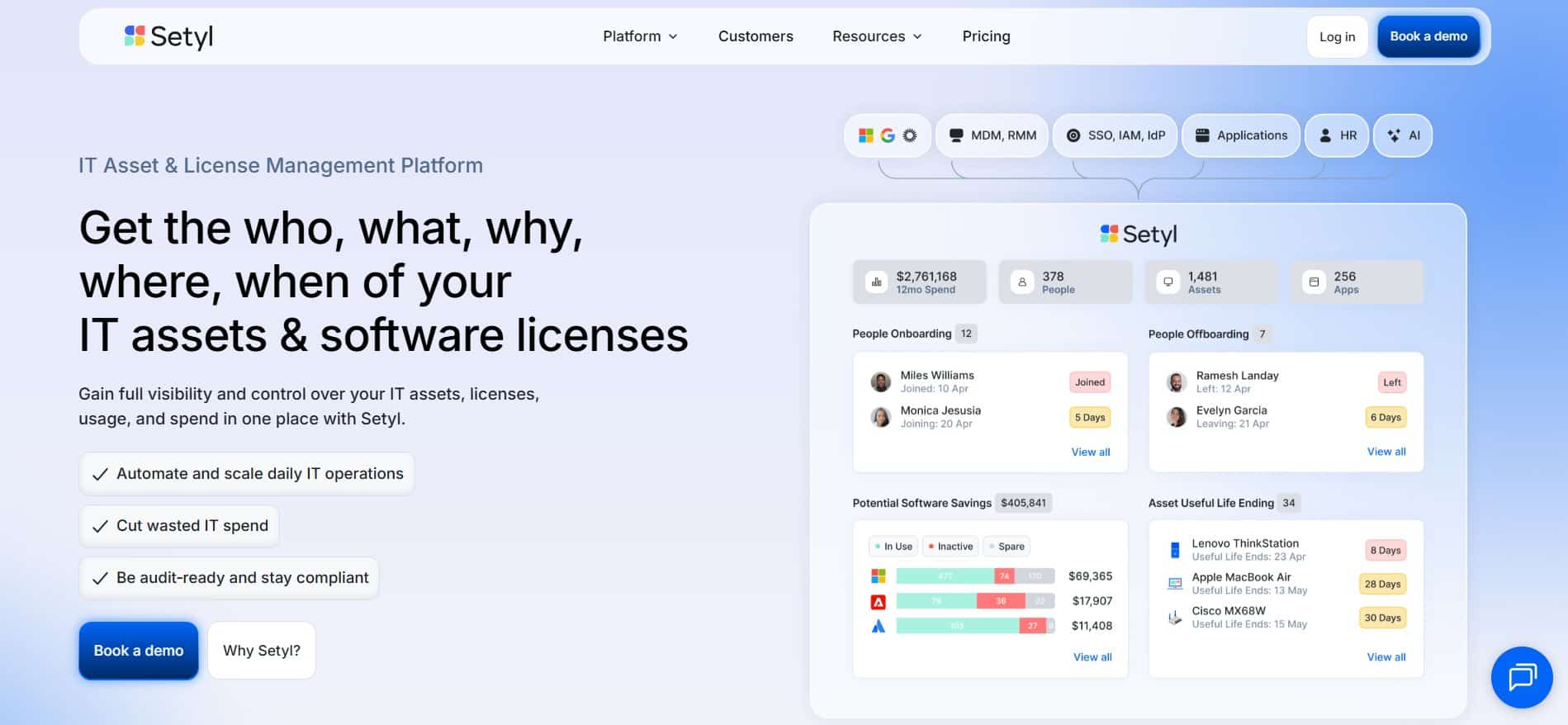Click the AI sparkle chip

pos(1403,135)
